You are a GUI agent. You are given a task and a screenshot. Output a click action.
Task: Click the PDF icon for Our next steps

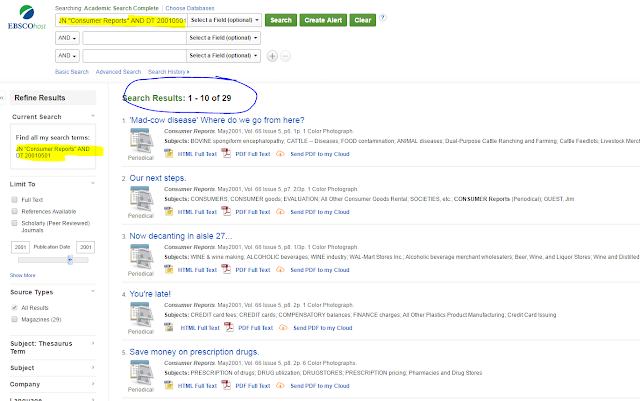pyautogui.click(x=226, y=212)
